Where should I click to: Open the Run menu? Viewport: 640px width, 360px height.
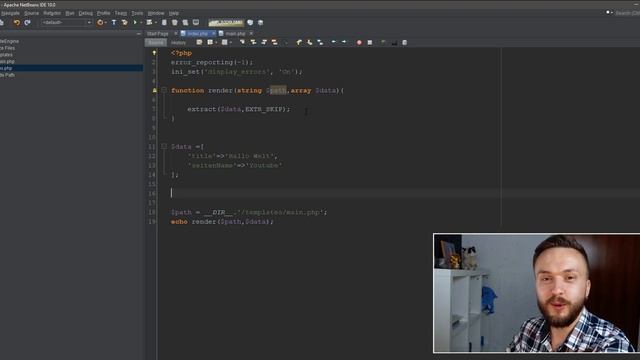[x=70, y=13]
